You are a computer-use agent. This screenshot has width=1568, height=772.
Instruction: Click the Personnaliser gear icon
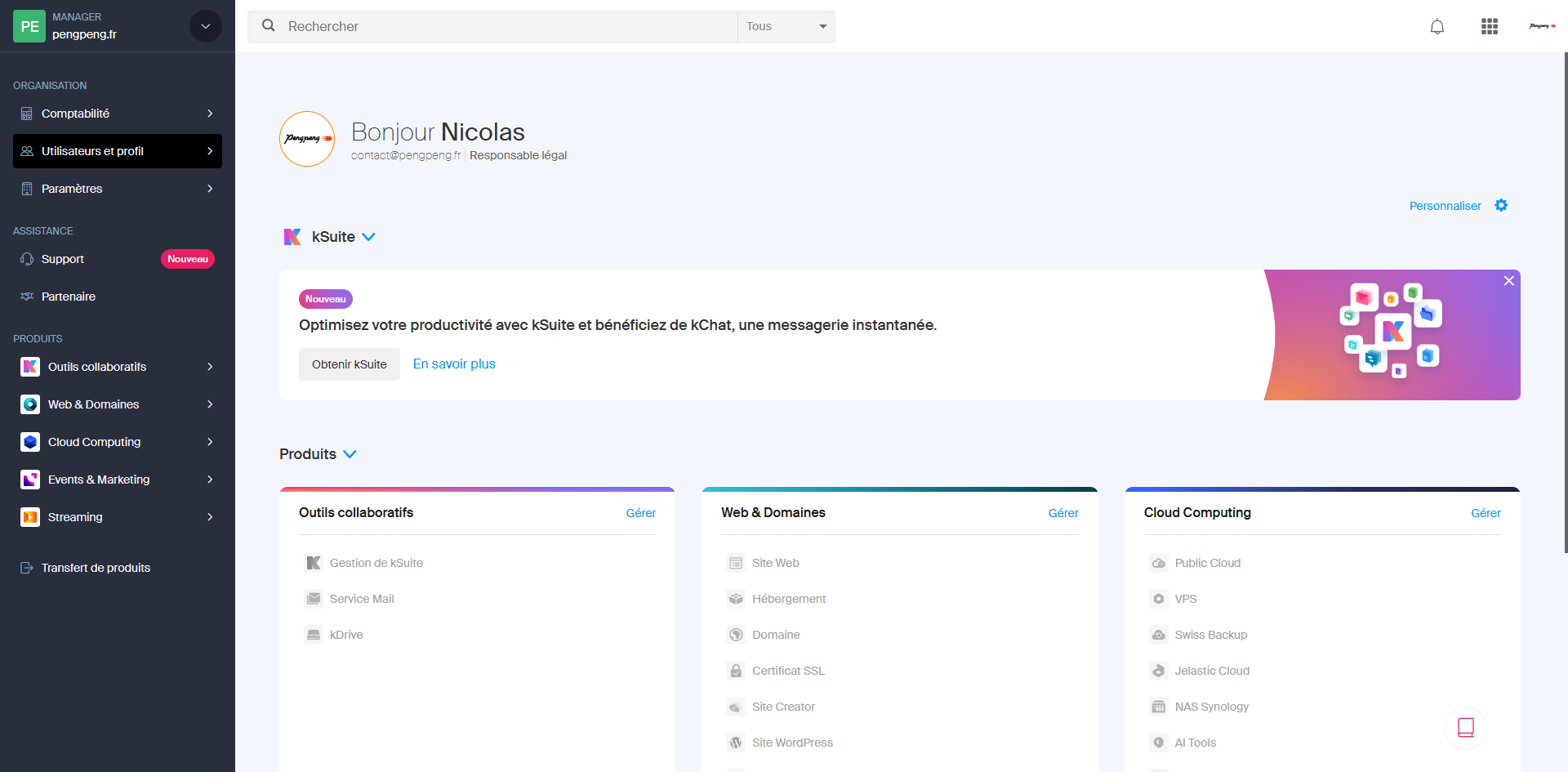pos(1501,206)
